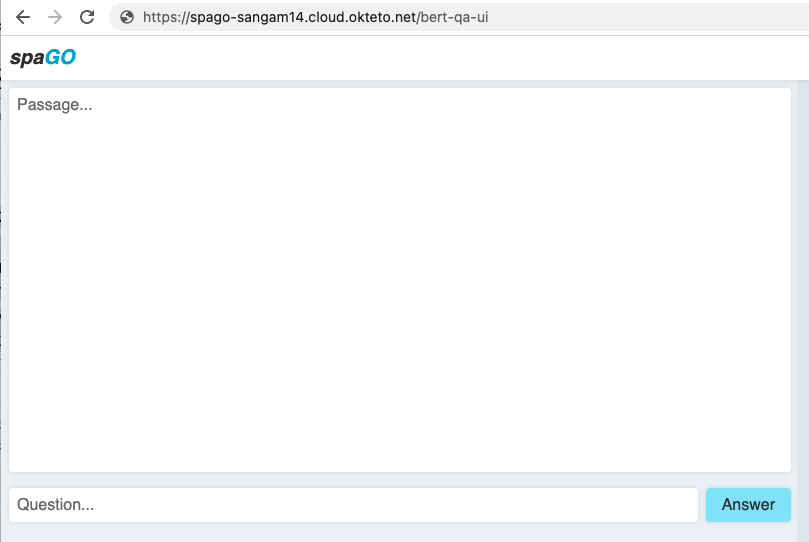
Task: Focus the Passage text area
Action: (x=400, y=280)
